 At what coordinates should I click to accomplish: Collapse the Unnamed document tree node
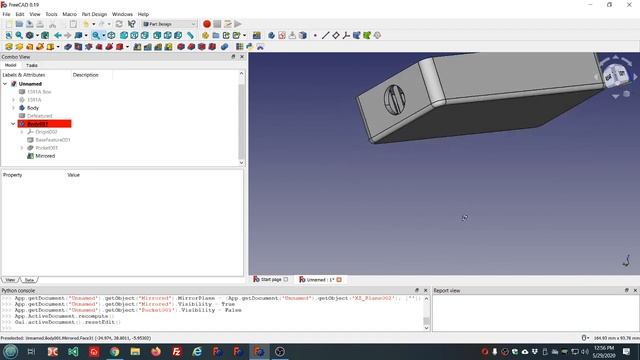[x=5, y=84]
